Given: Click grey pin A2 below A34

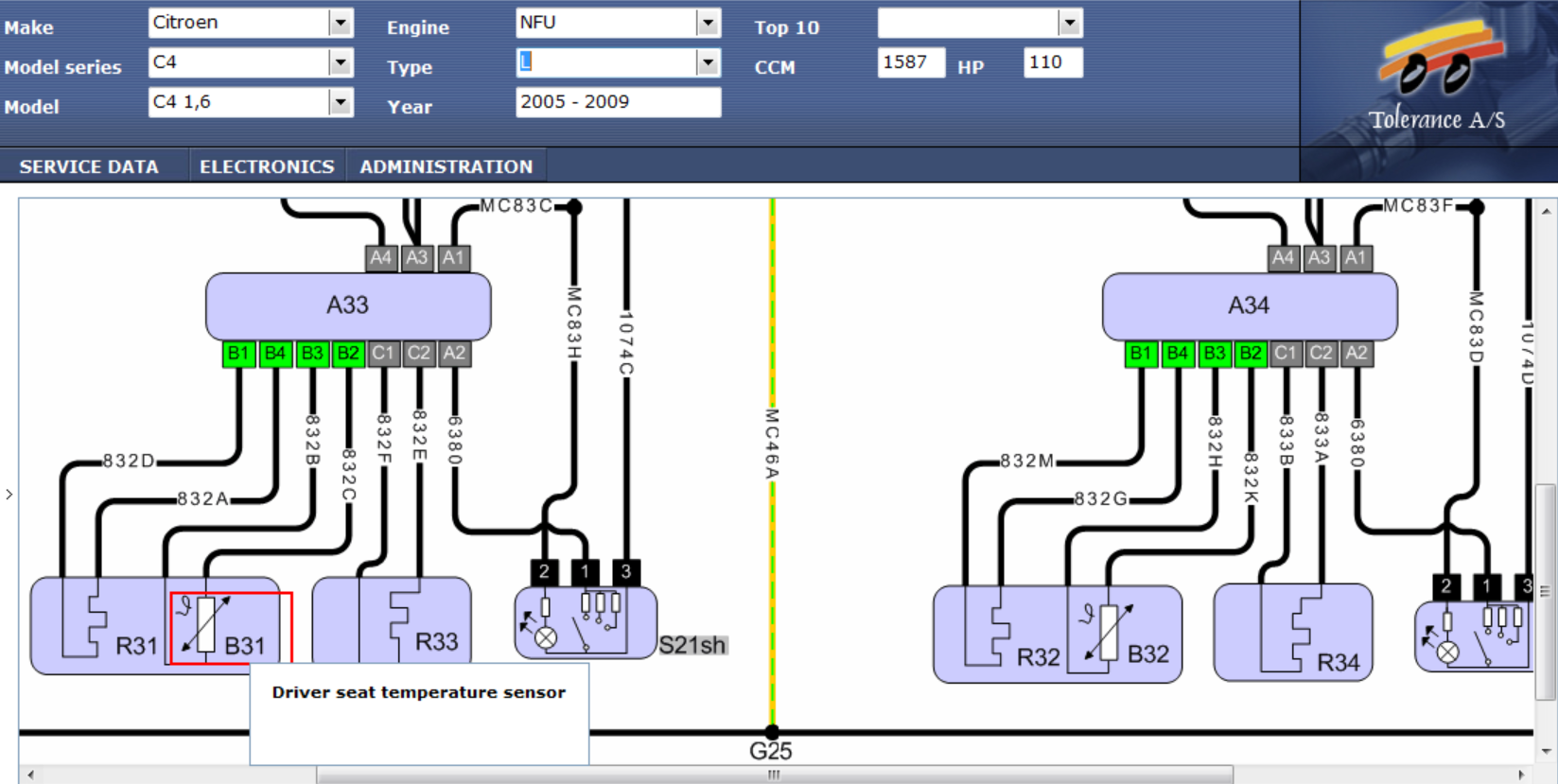Looking at the screenshot, I should point(1357,354).
